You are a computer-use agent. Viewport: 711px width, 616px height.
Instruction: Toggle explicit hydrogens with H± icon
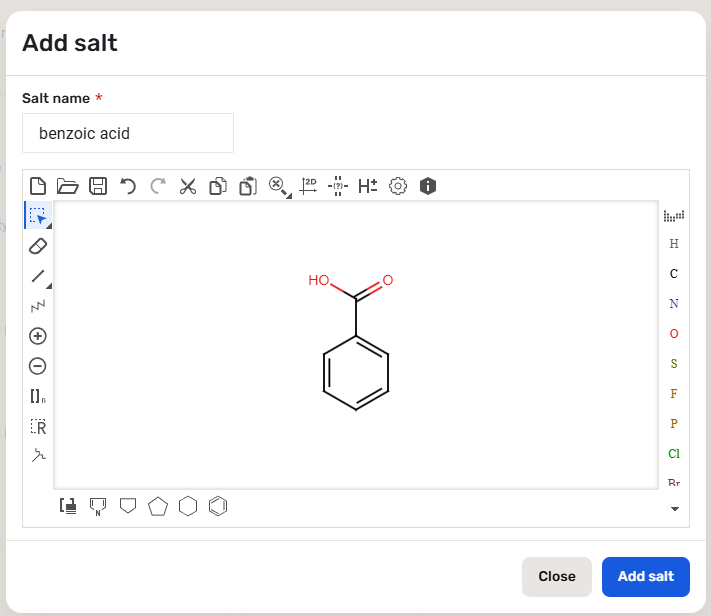tap(367, 185)
